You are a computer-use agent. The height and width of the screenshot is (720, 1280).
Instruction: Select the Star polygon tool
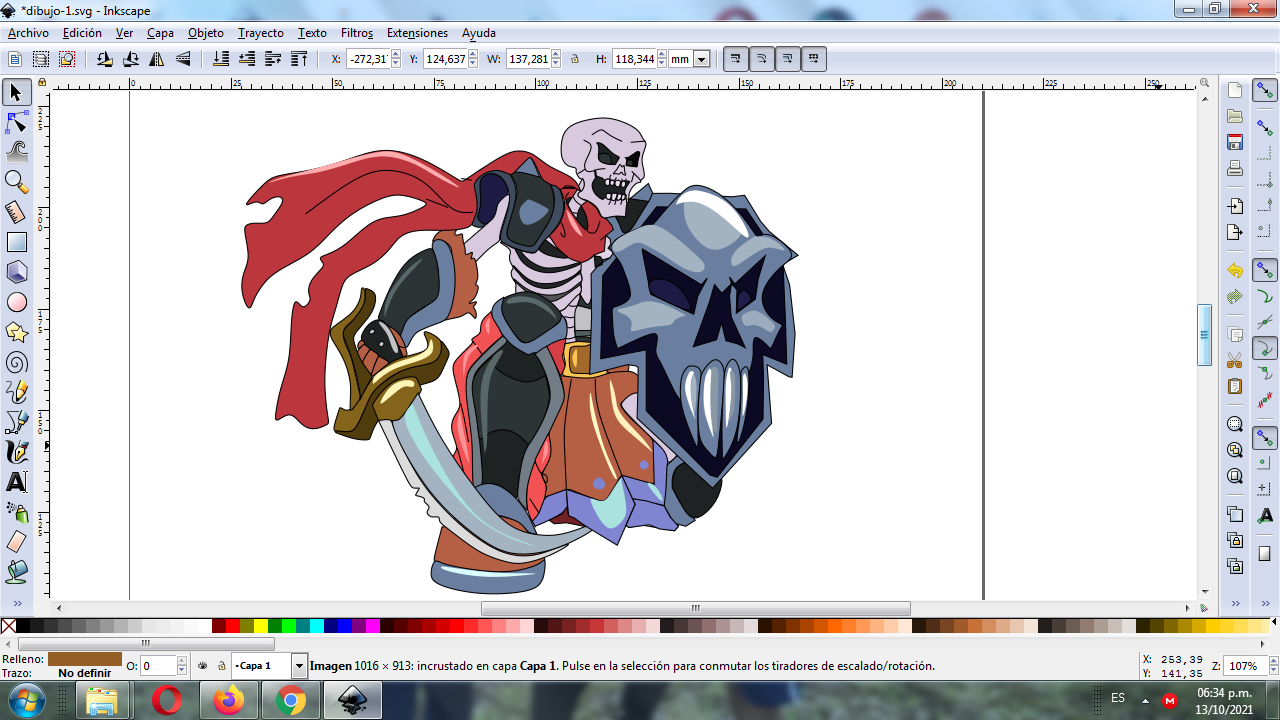[16, 332]
